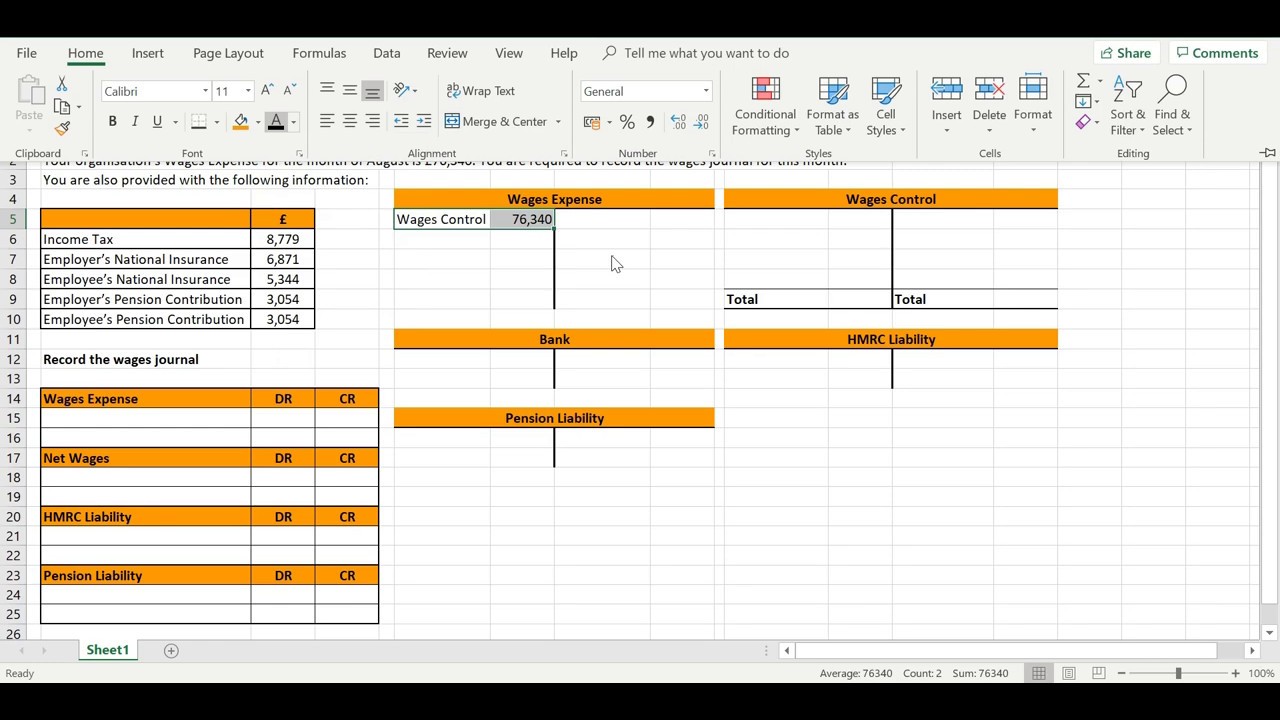Image resolution: width=1280 pixels, height=720 pixels.
Task: Apply yellow fill color swatch
Action: 241,122
